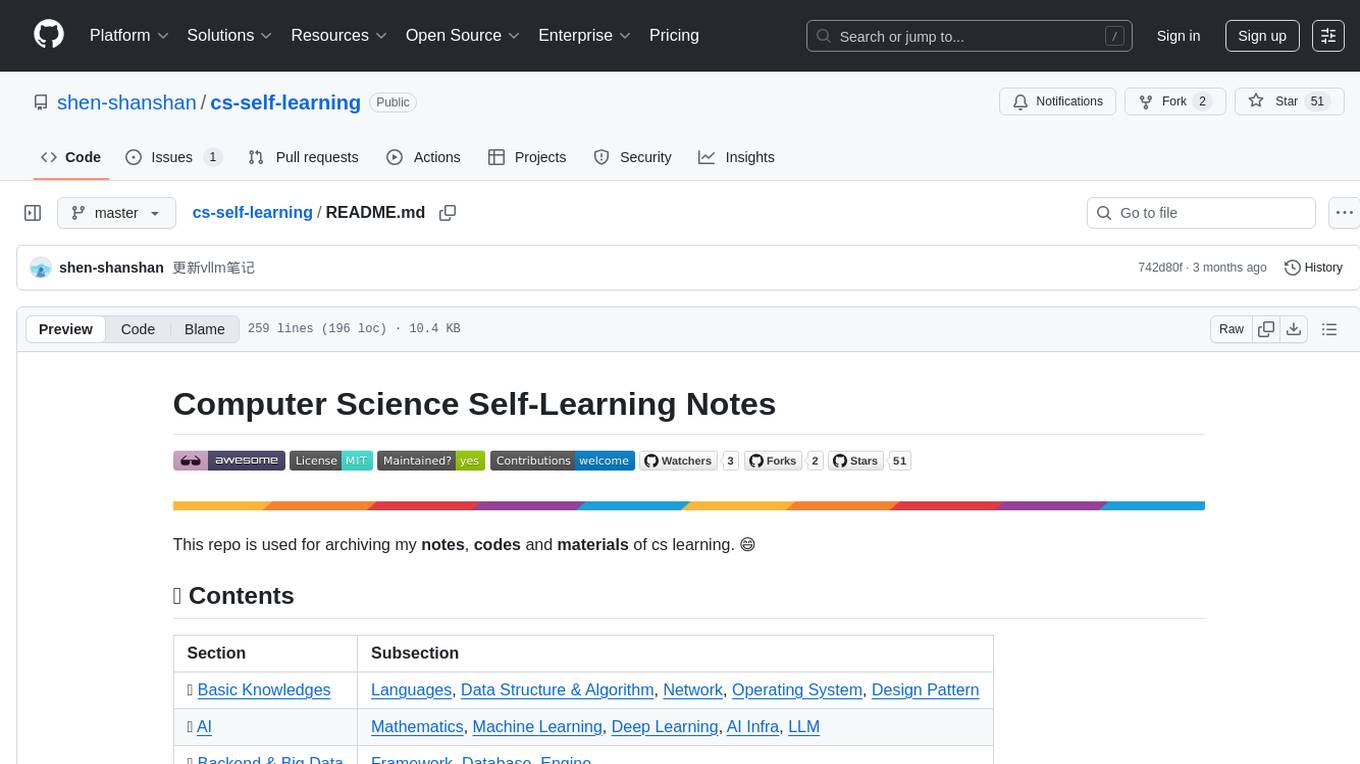Open the Actions tab
1360x764 pixels.
click(x=423, y=157)
